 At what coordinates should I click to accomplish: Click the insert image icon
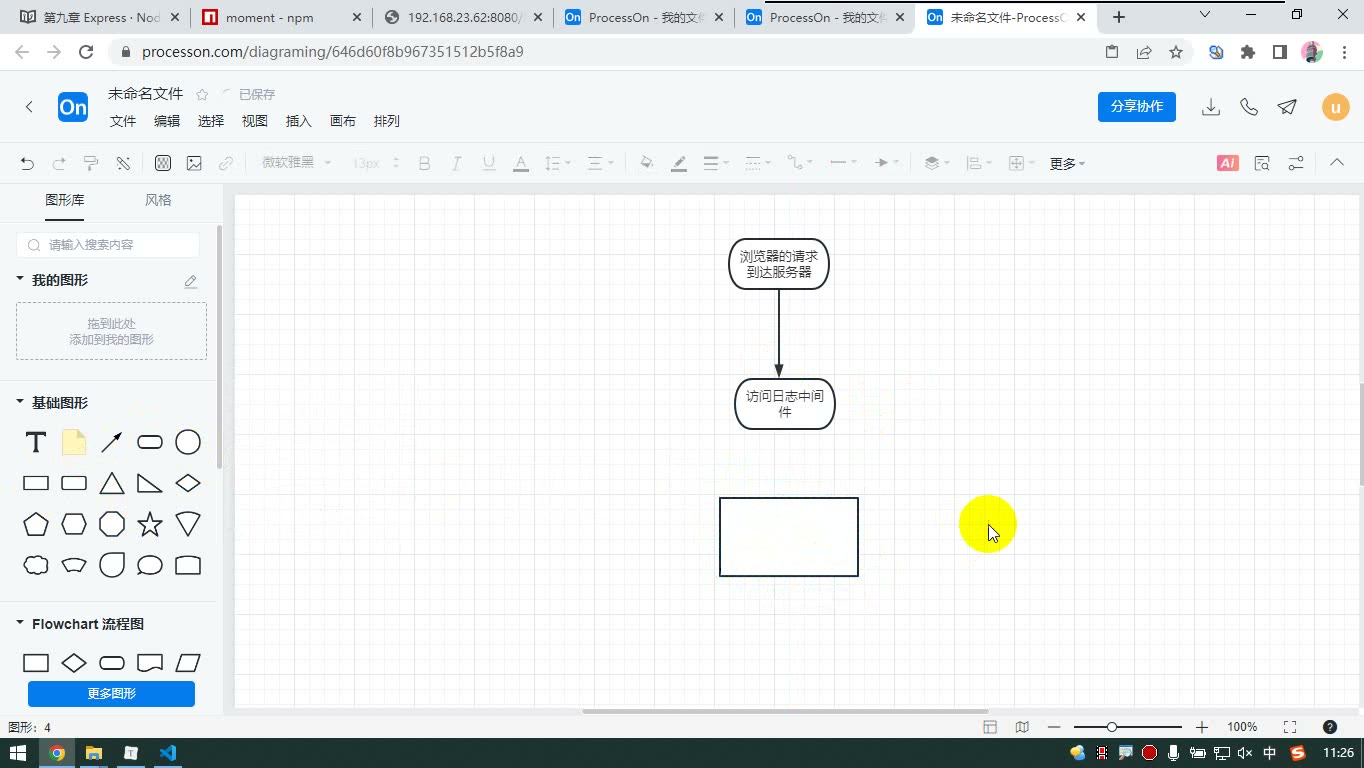pyautogui.click(x=194, y=163)
